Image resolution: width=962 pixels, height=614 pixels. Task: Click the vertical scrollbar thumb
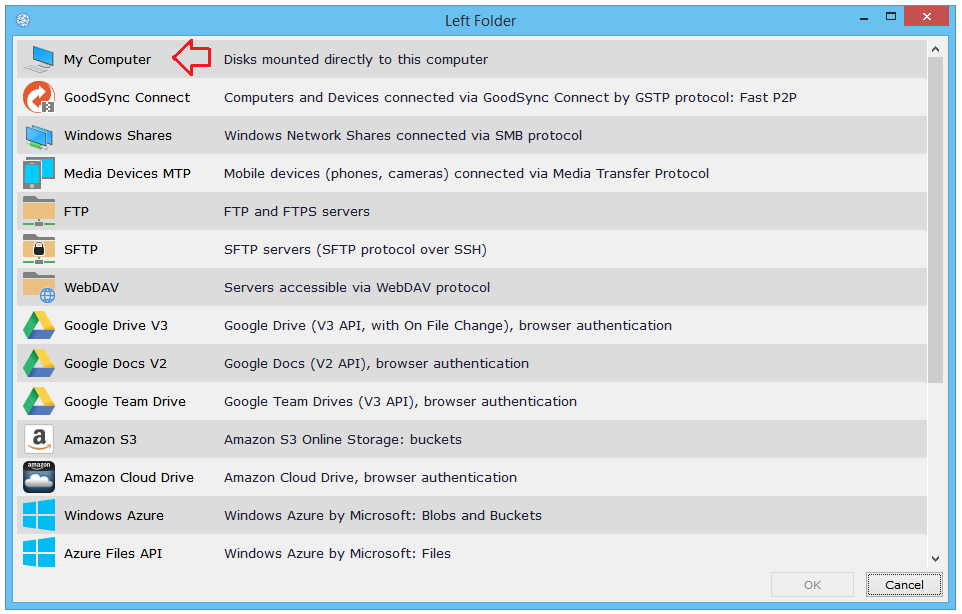935,220
